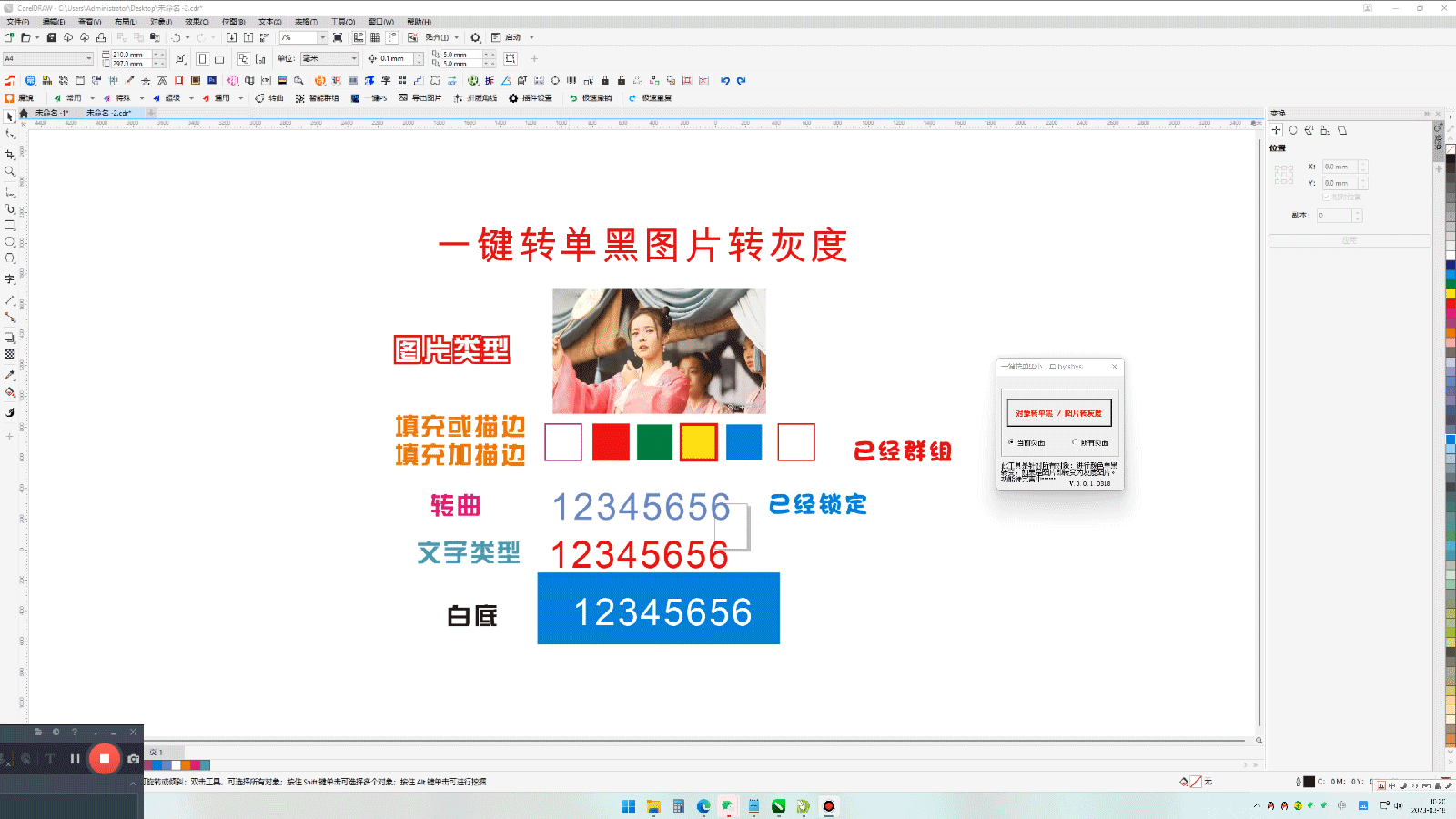Open the zoom level dropdown showing 7%
Image resolution: width=1456 pixels, height=819 pixels.
[322, 37]
